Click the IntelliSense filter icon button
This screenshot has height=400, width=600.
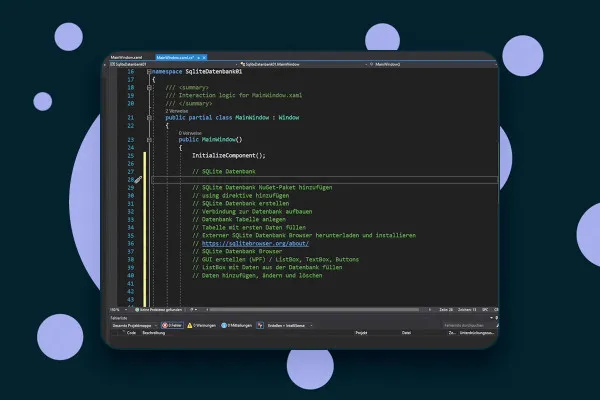point(260,325)
